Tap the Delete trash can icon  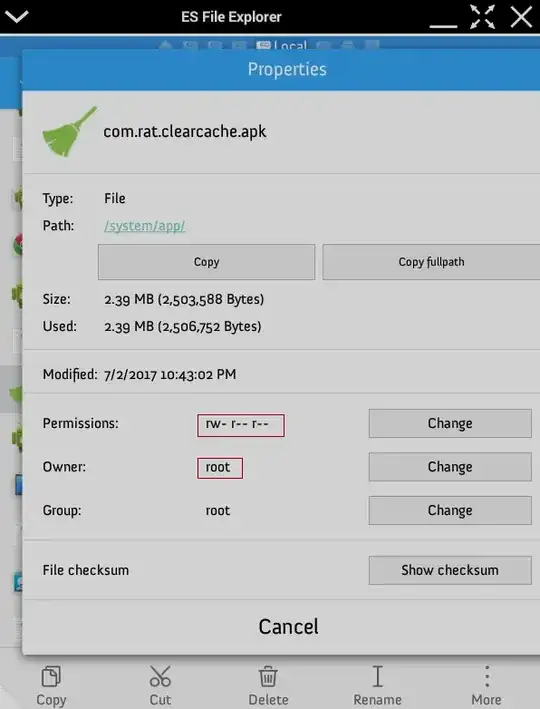point(268,676)
